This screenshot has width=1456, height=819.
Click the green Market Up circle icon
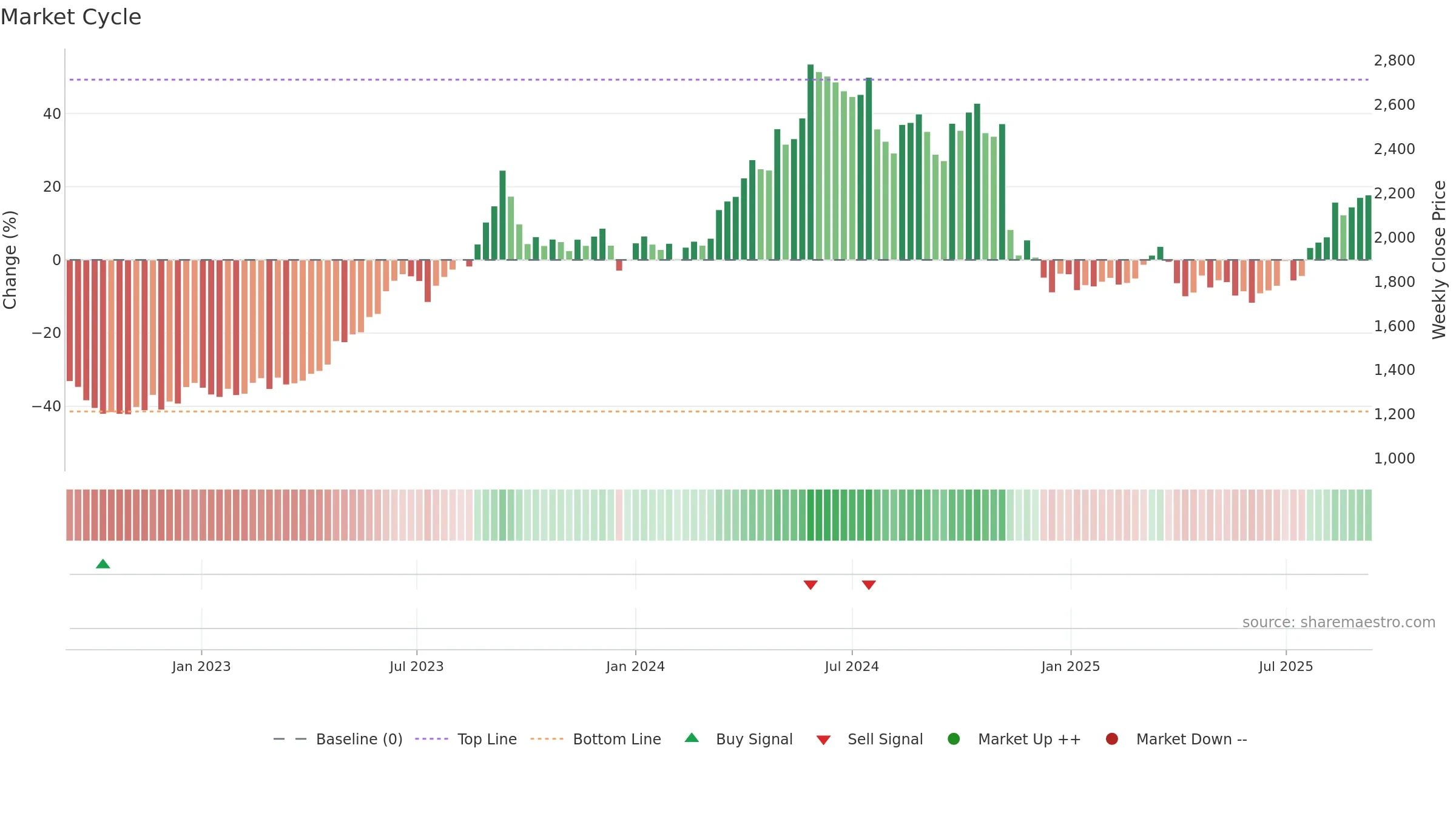coord(954,739)
